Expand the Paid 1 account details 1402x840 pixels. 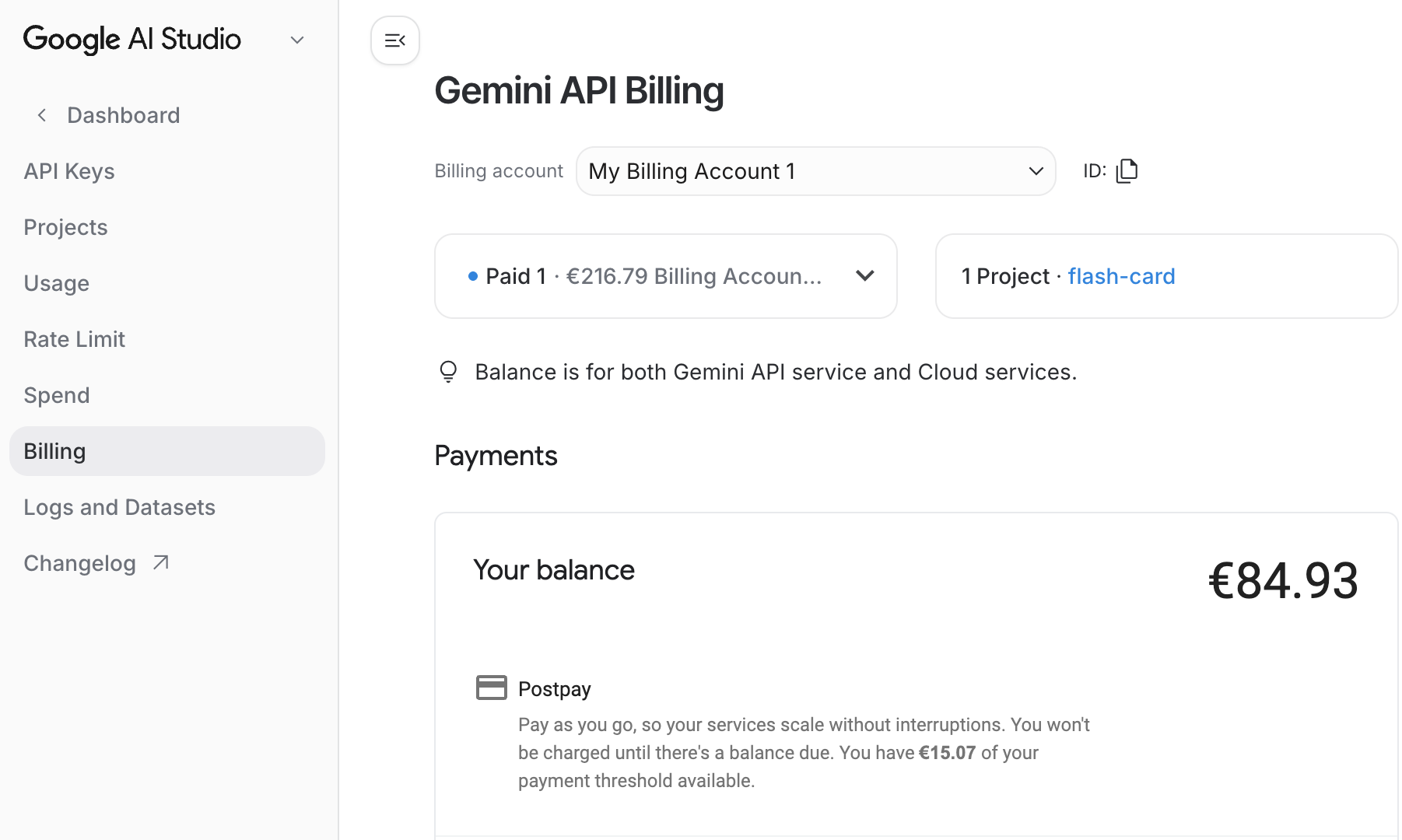[x=864, y=276]
